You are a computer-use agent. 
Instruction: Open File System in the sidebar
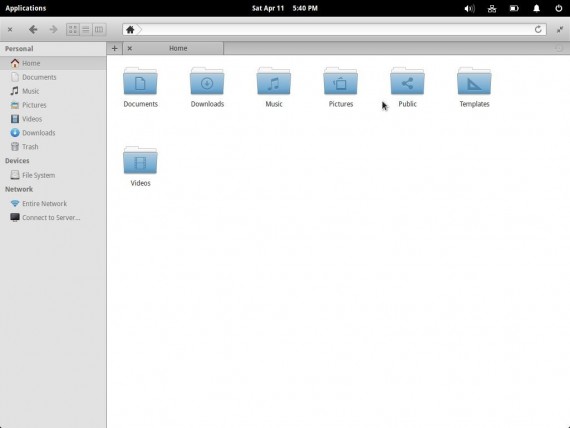(53, 175)
